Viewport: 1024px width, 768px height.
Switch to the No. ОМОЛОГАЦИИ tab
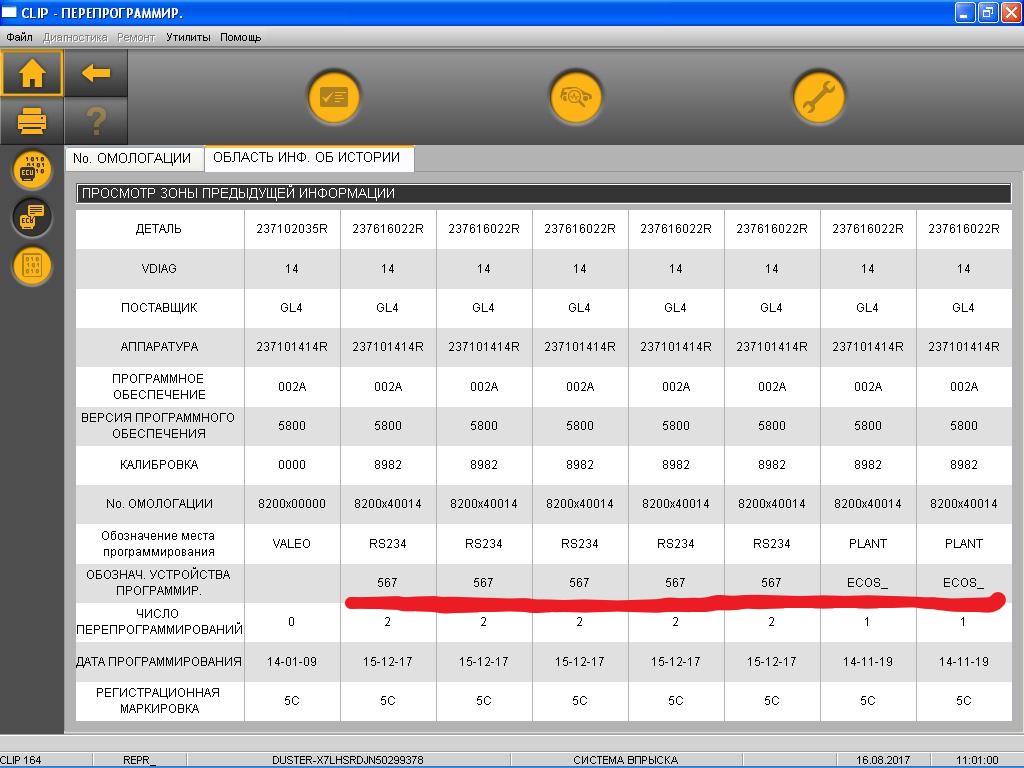[x=132, y=158]
